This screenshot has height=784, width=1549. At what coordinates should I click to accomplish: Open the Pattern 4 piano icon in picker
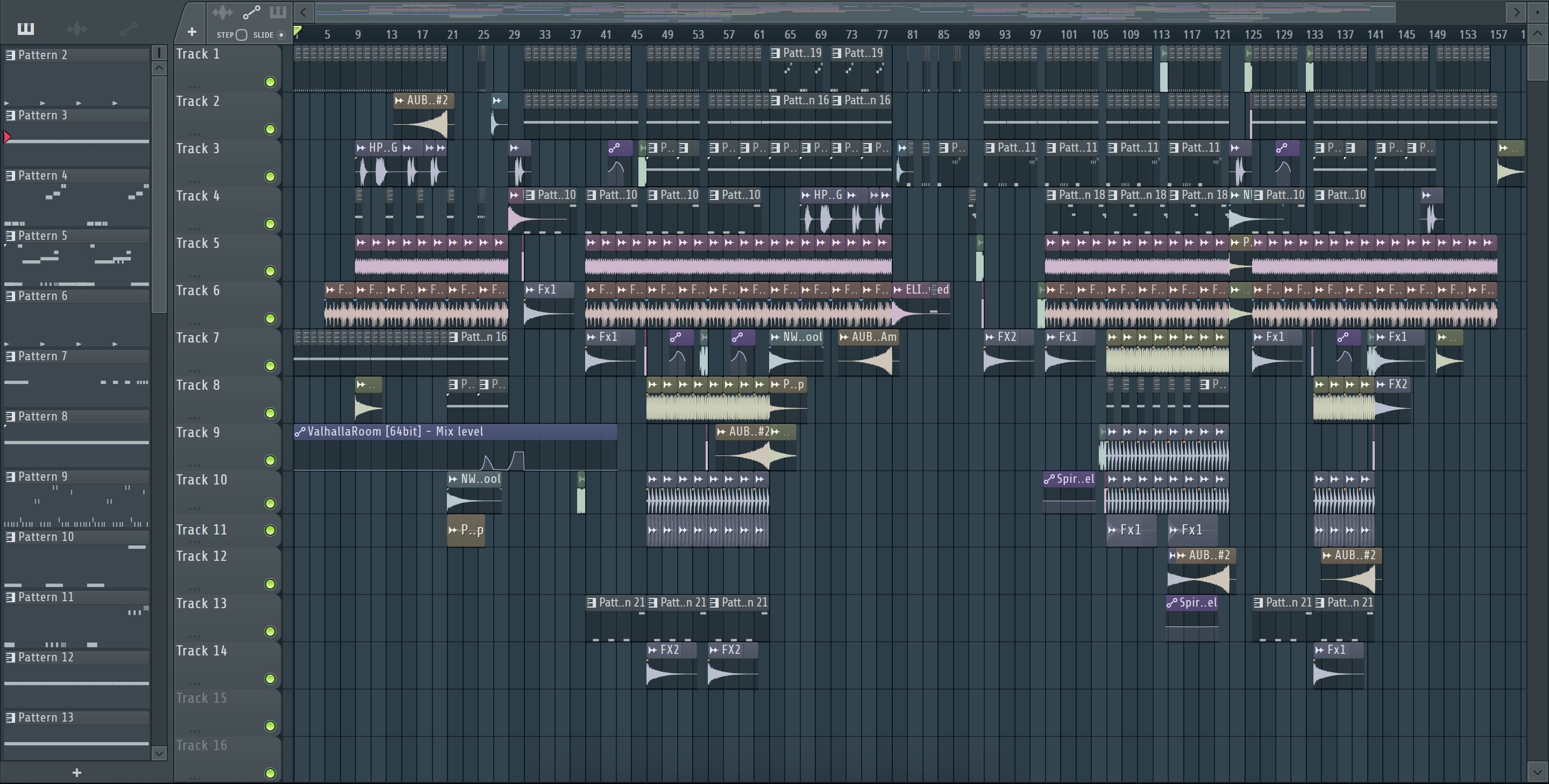coord(10,175)
